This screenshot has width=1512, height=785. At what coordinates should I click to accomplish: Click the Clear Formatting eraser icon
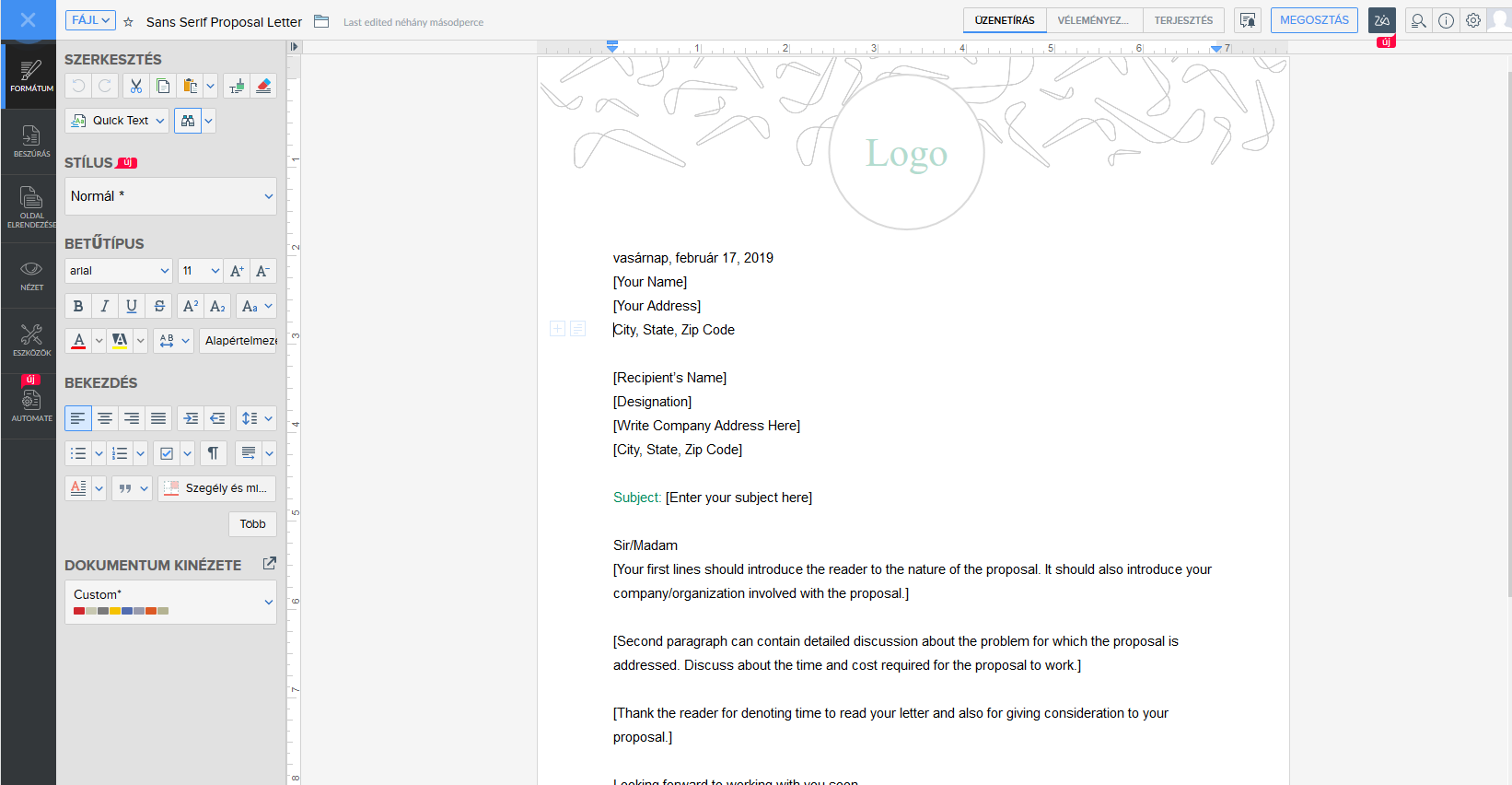(x=263, y=86)
